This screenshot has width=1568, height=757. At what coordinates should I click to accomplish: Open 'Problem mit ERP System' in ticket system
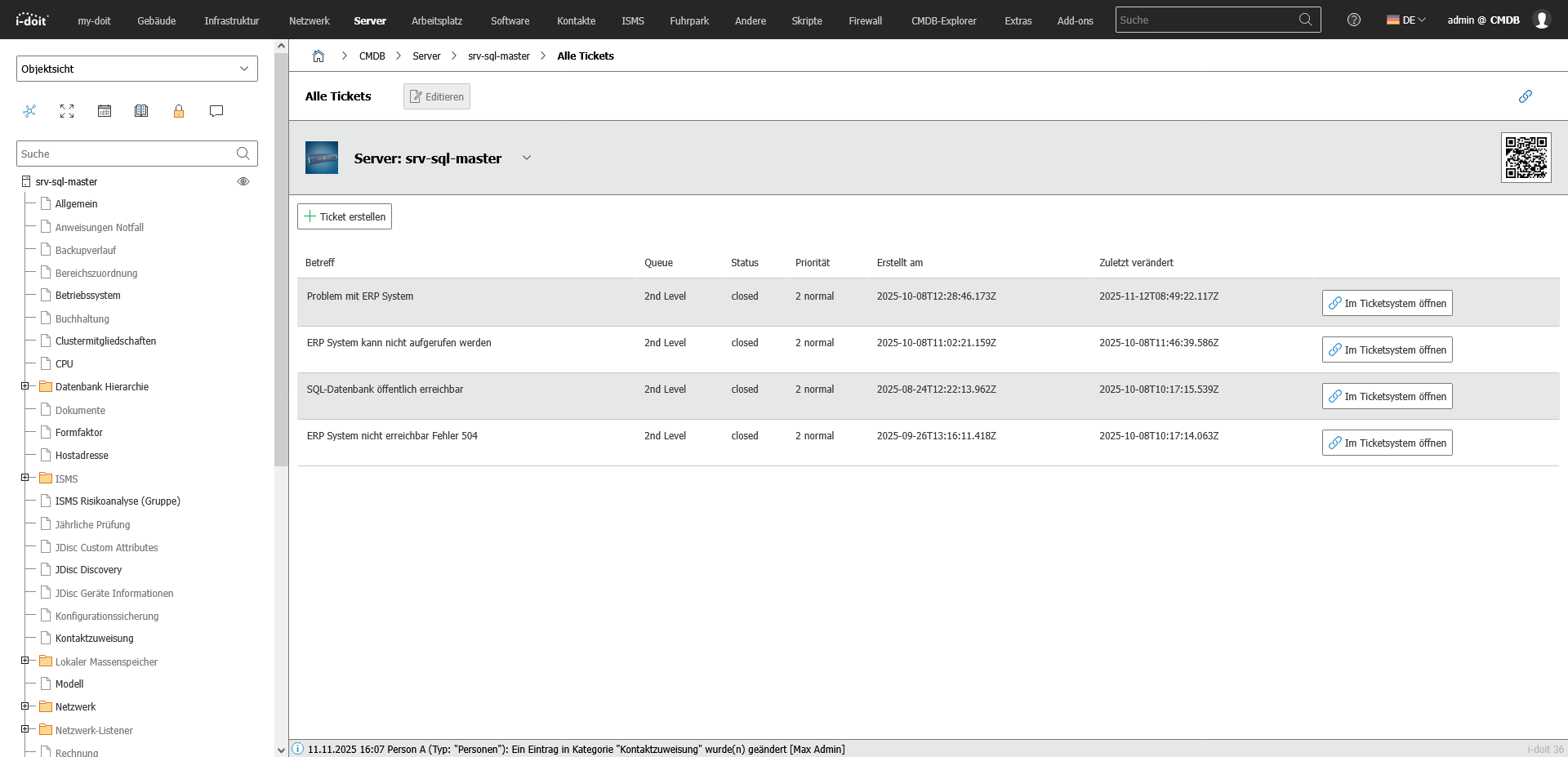pyautogui.click(x=1387, y=303)
